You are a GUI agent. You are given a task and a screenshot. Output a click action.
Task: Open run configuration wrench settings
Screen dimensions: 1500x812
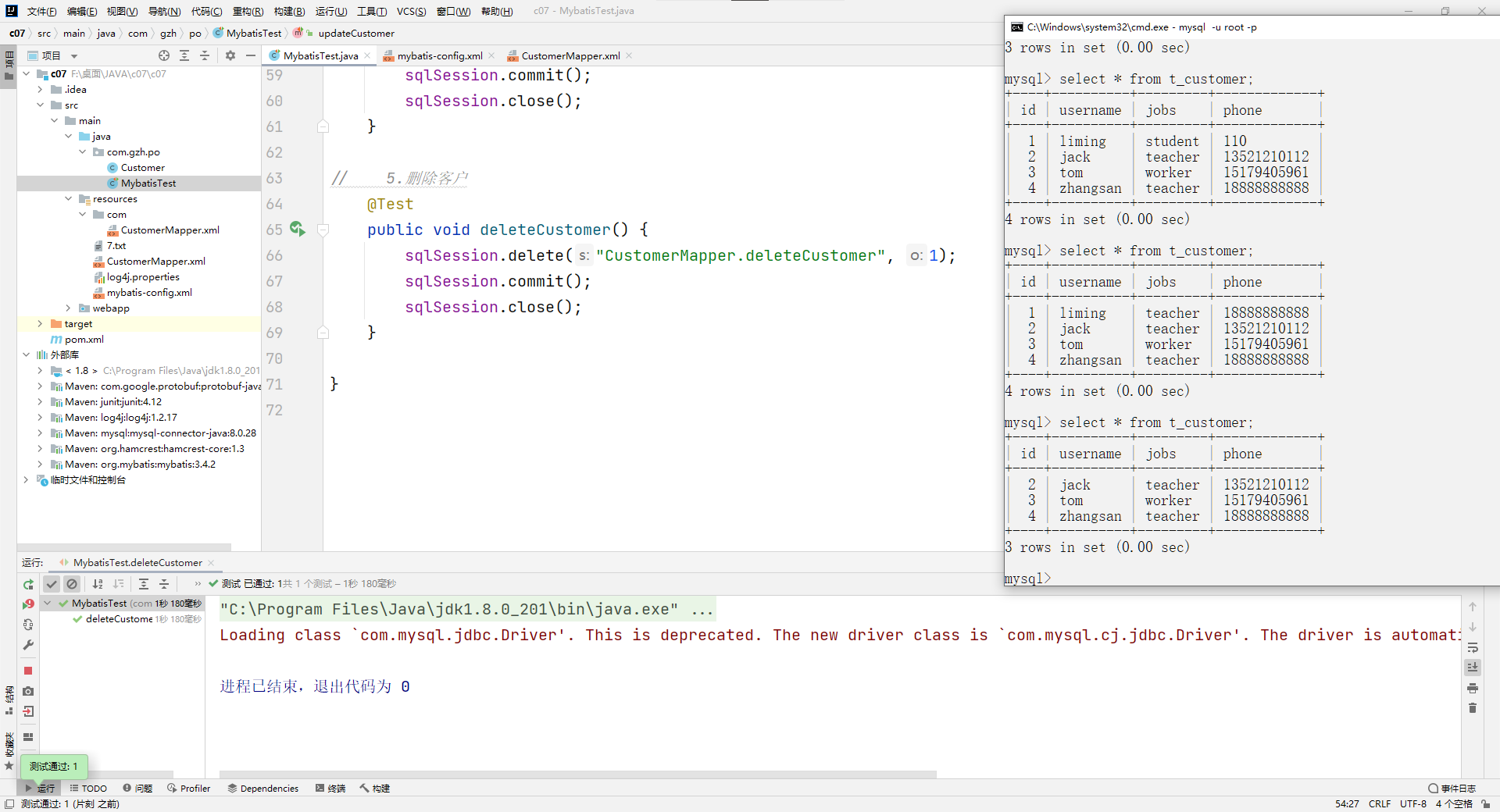(28, 645)
